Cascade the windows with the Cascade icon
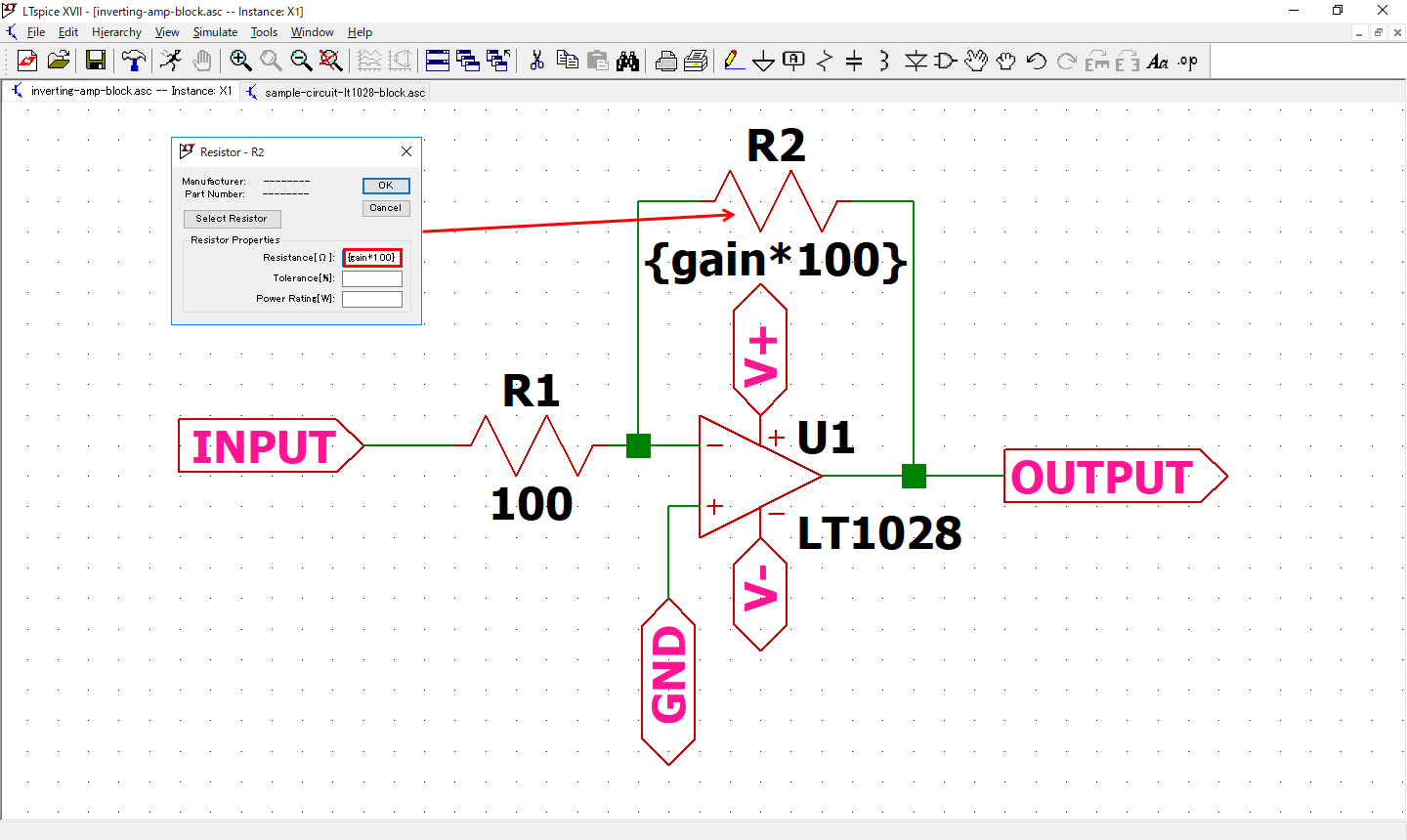 tap(468, 61)
